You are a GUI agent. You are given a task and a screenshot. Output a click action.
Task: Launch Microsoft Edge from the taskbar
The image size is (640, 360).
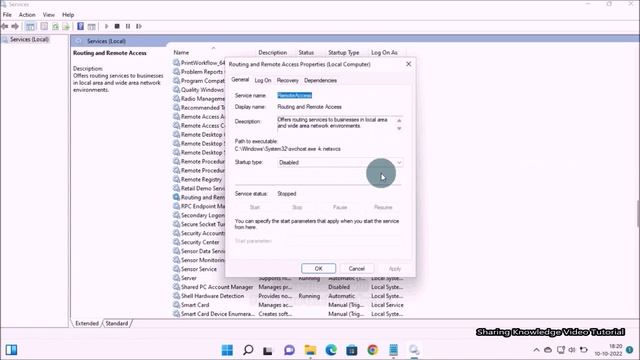(x=331, y=350)
